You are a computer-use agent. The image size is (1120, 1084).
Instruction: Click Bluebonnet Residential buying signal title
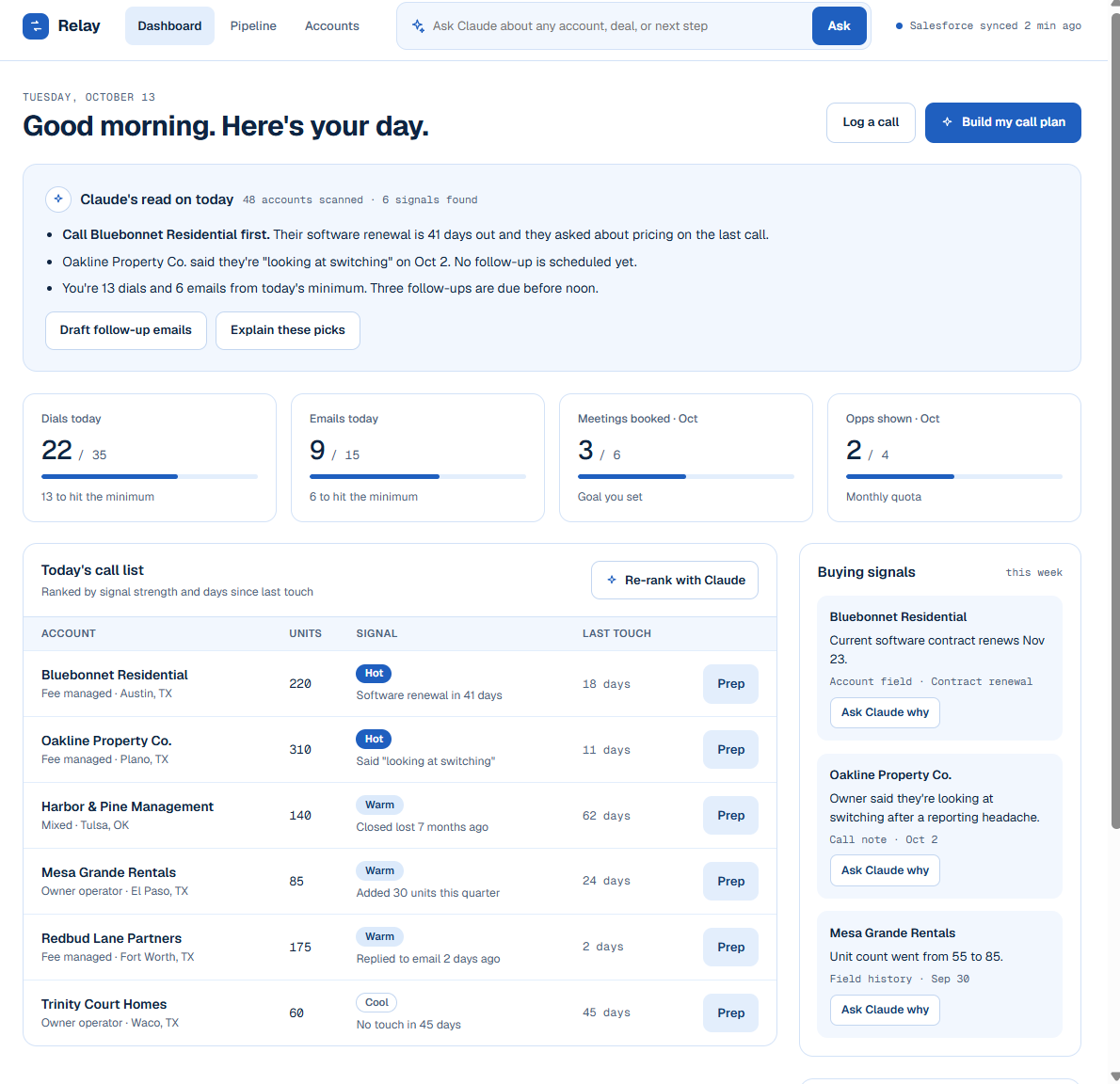[x=898, y=616]
